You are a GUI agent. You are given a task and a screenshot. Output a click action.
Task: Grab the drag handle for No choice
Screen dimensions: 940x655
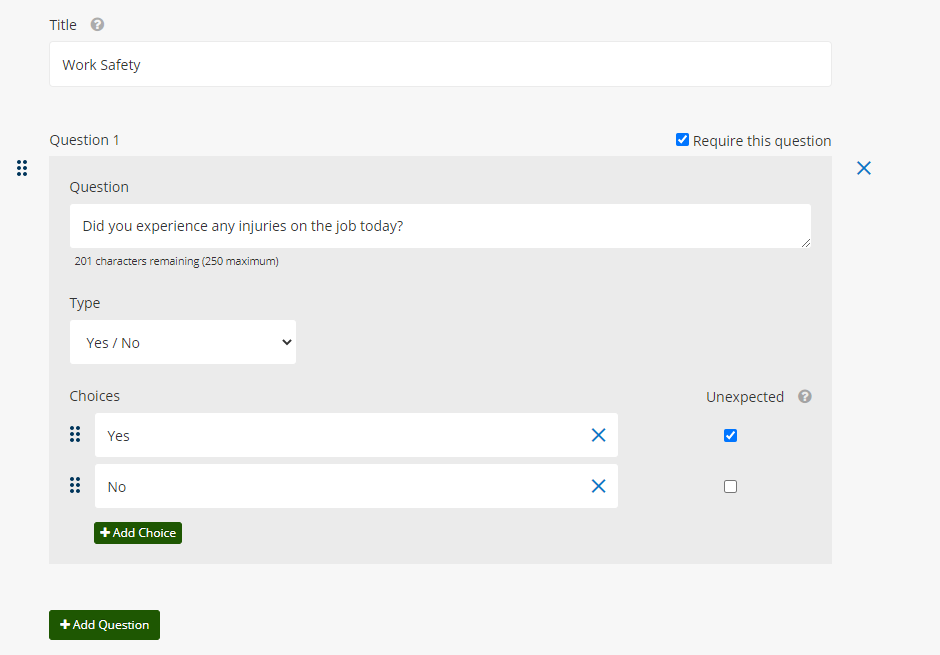pyautogui.click(x=75, y=486)
